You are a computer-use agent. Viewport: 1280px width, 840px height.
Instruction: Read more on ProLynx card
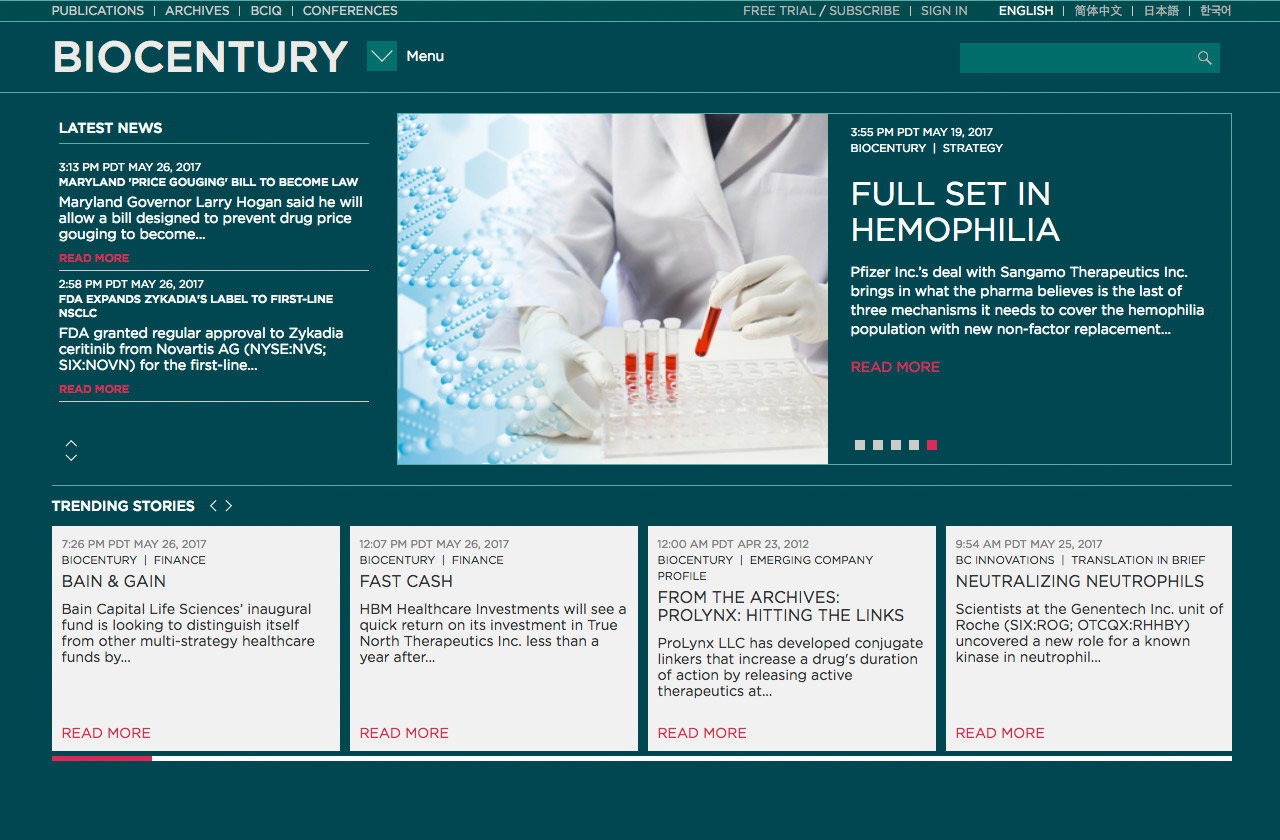[x=702, y=733]
